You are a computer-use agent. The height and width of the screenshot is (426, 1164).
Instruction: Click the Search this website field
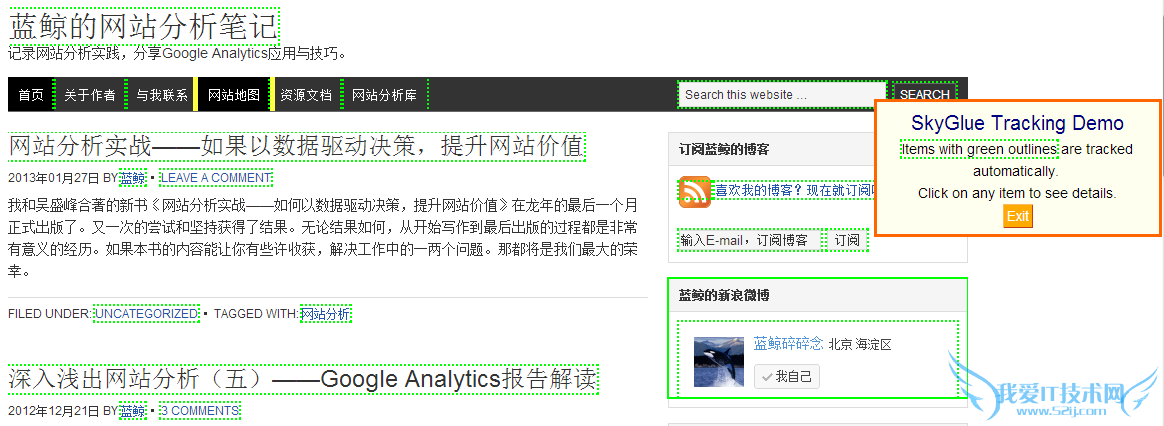782,95
